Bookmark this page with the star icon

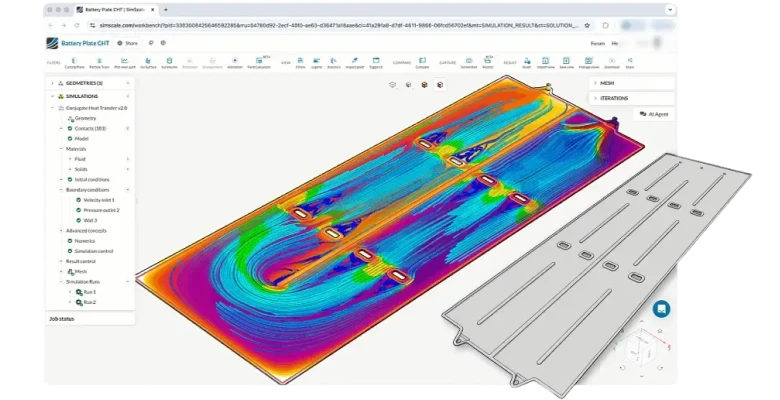[x=587, y=25]
